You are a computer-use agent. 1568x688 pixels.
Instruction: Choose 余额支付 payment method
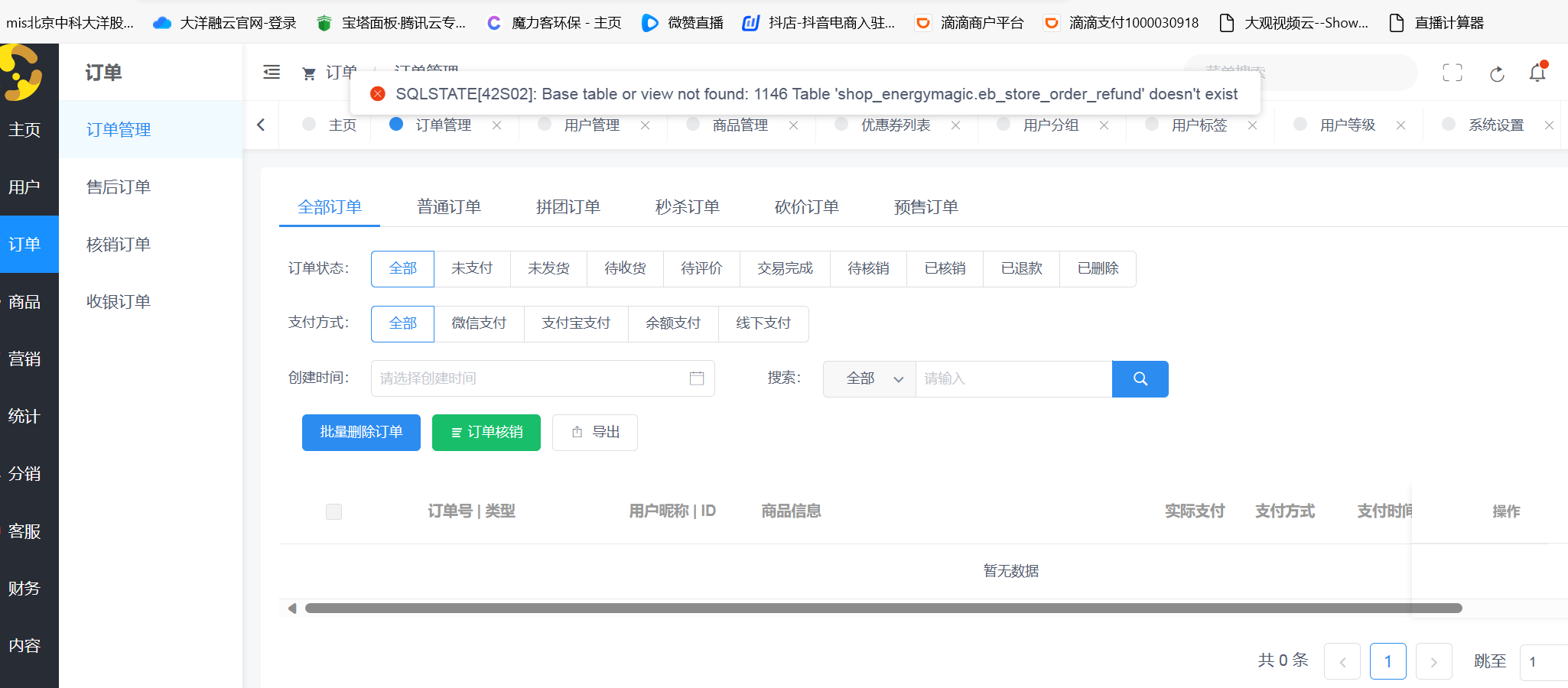pyautogui.click(x=673, y=324)
